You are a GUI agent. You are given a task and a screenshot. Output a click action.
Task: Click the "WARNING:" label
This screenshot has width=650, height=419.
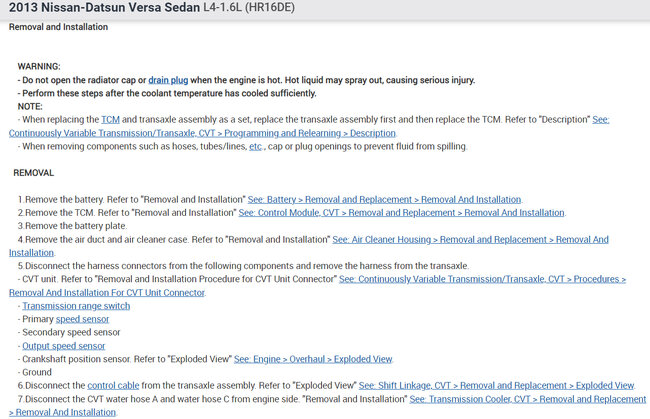click(39, 66)
